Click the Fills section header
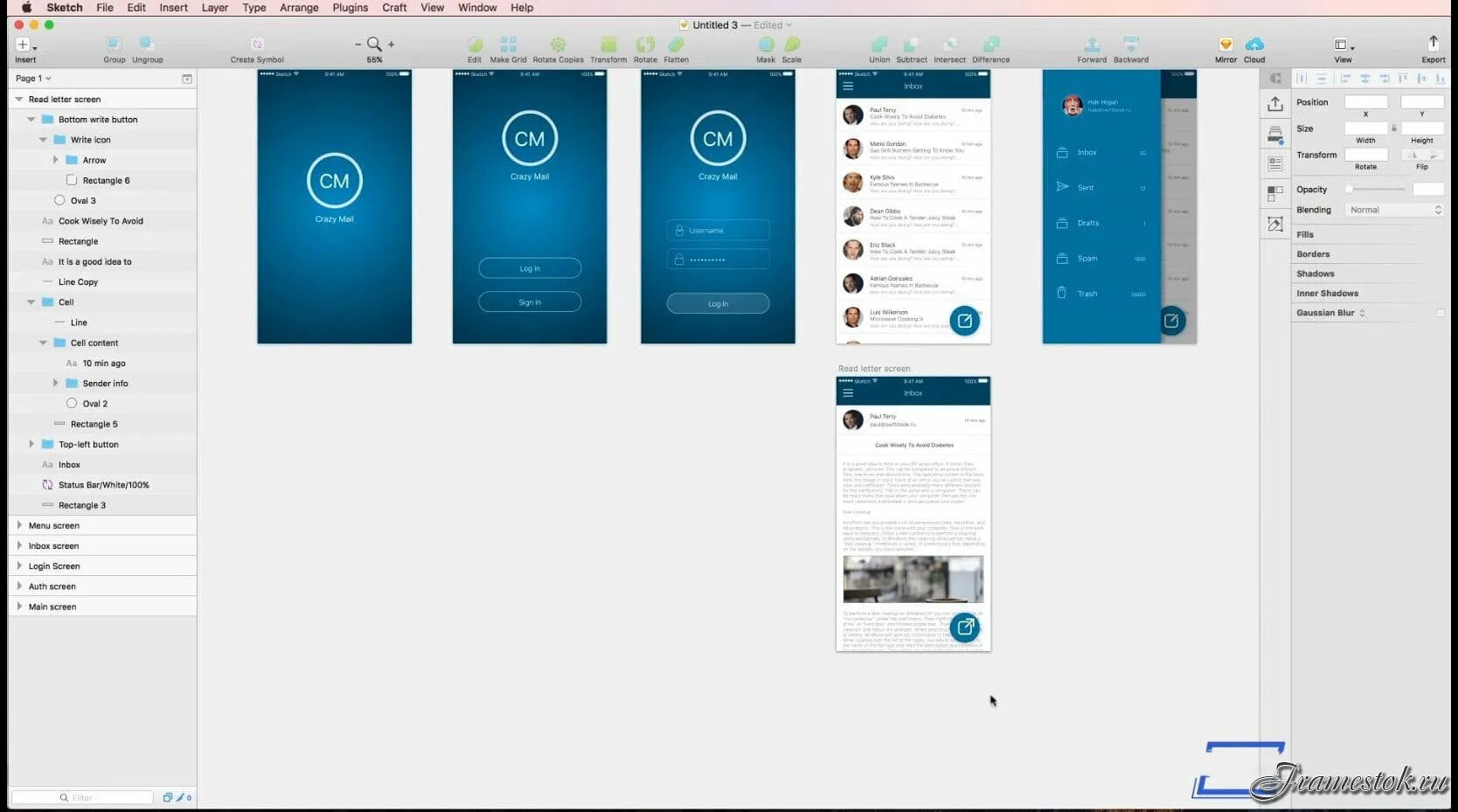Screen dimensions: 1458x812 coord(1305,234)
